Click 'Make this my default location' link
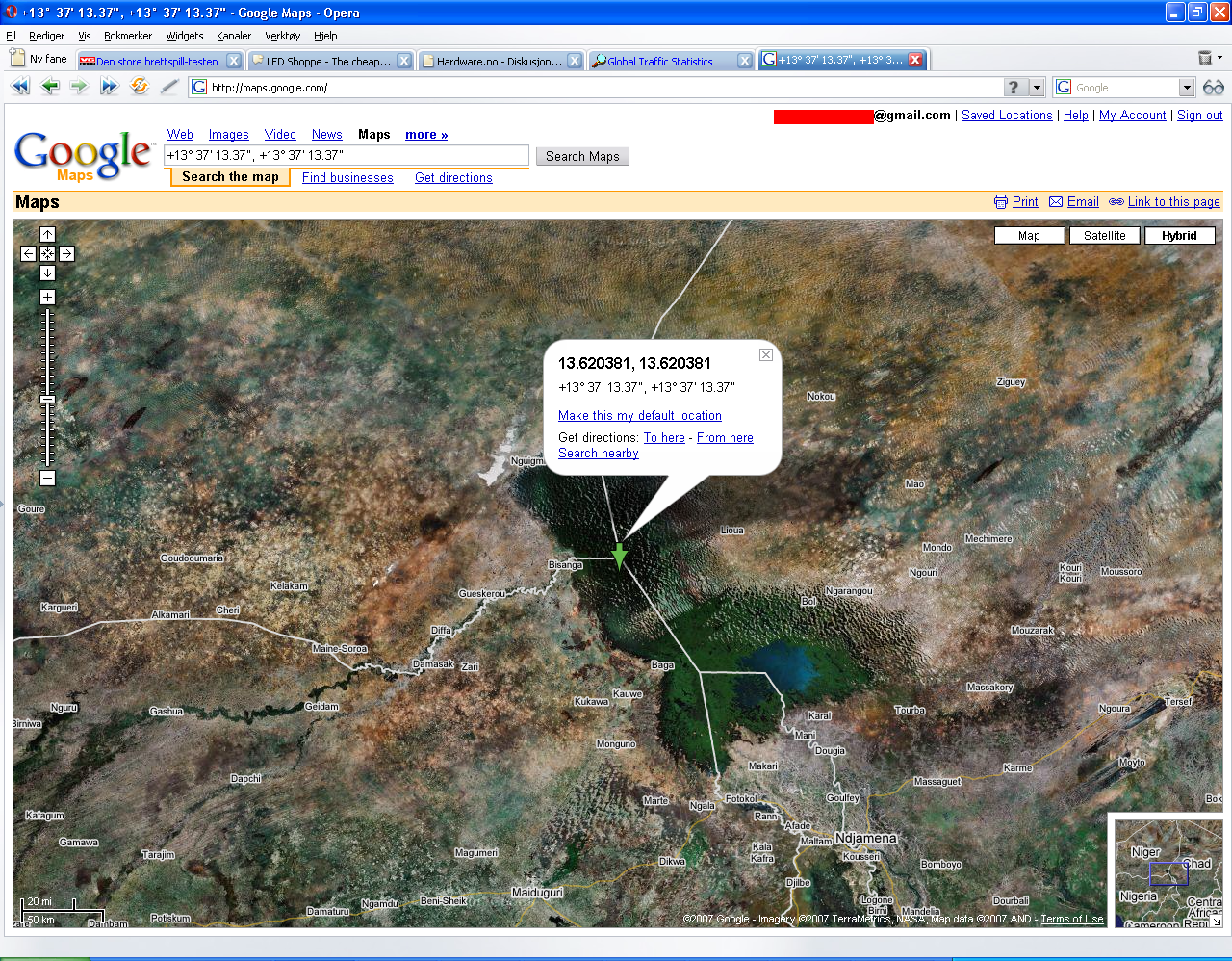 [x=640, y=416]
